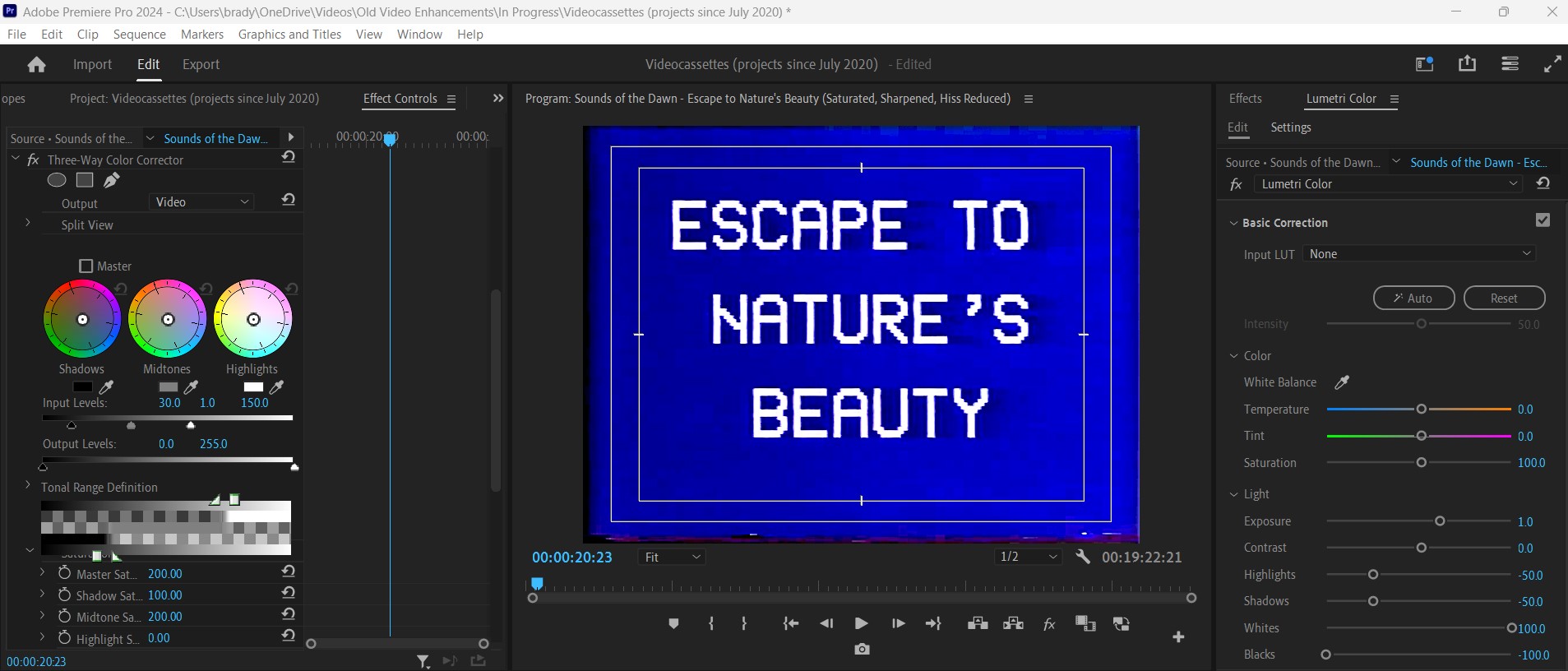Toggle animation stopwatch for Midtone Saturation
Screen dimensions: 1568x671
tap(64, 616)
